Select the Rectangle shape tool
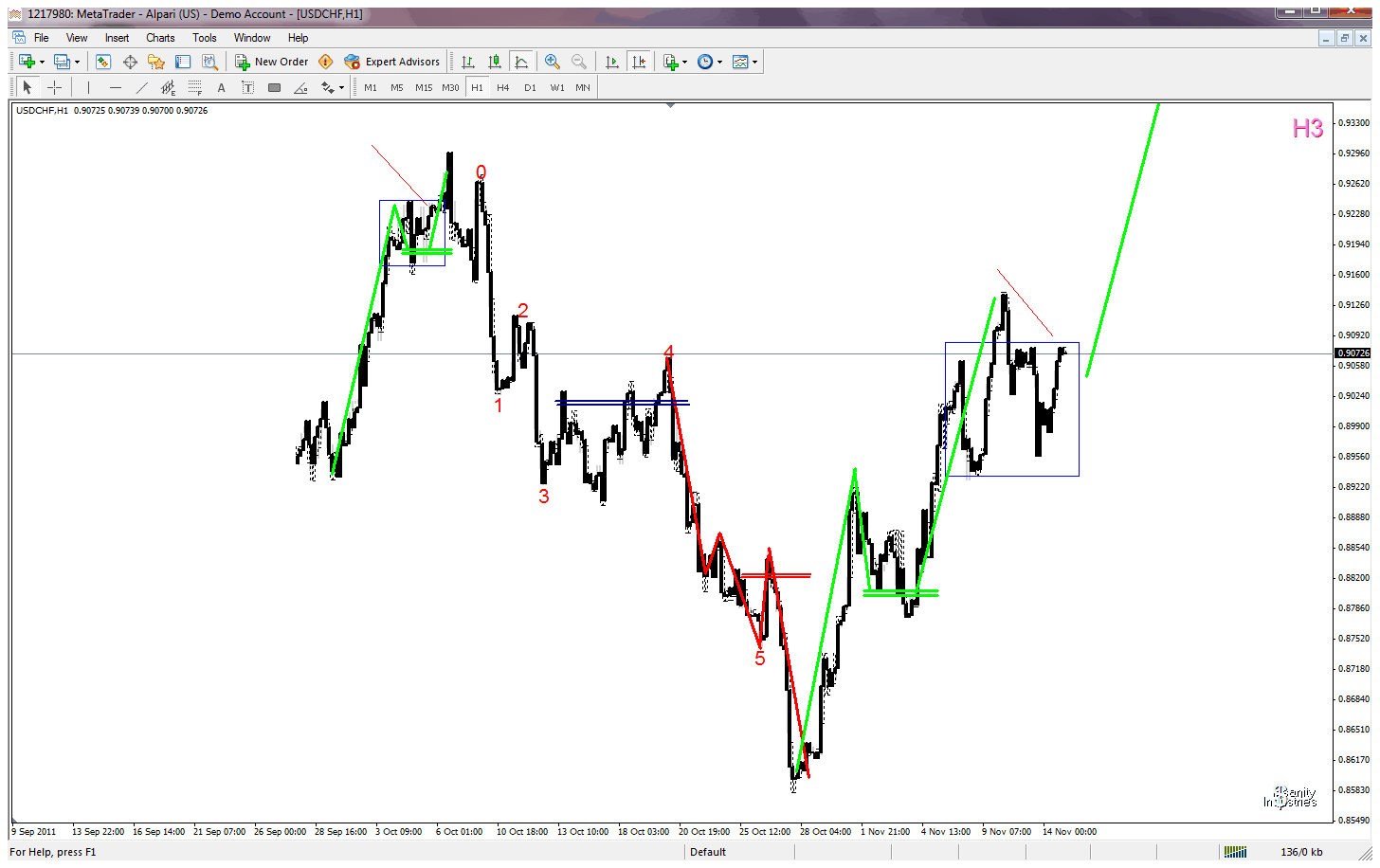Screen dimensions: 1380x868 (x=274, y=87)
